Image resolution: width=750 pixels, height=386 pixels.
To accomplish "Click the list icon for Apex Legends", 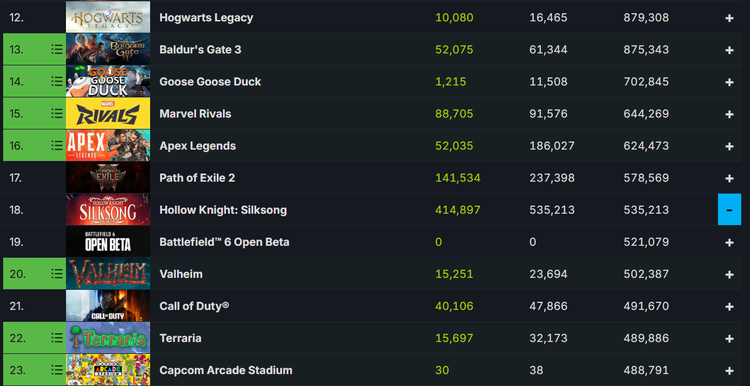I will tap(57, 145).
